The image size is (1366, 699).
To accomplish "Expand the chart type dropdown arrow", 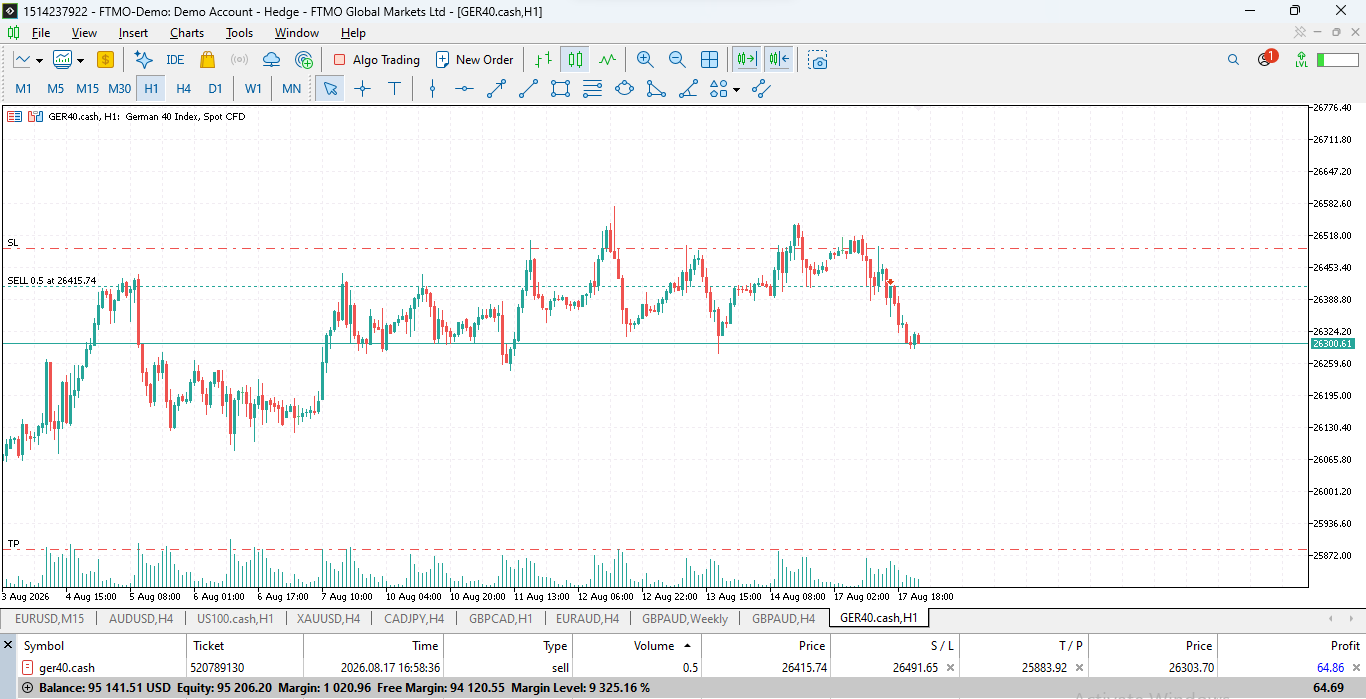I will click(39, 60).
